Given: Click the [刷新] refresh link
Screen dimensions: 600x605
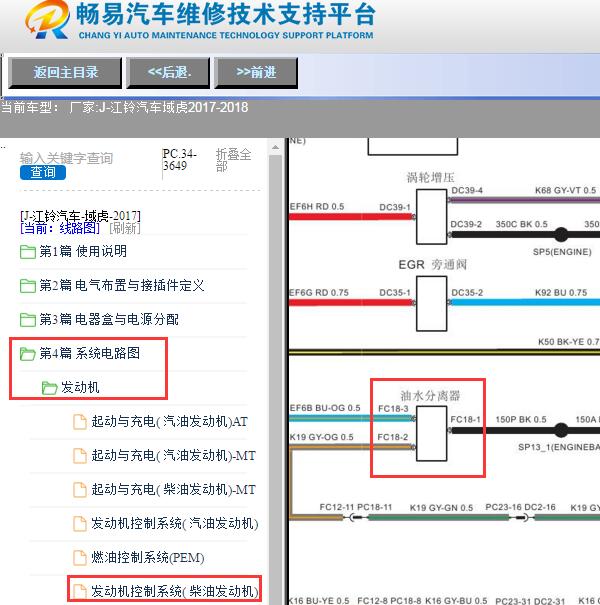Looking at the screenshot, I should point(125,228).
